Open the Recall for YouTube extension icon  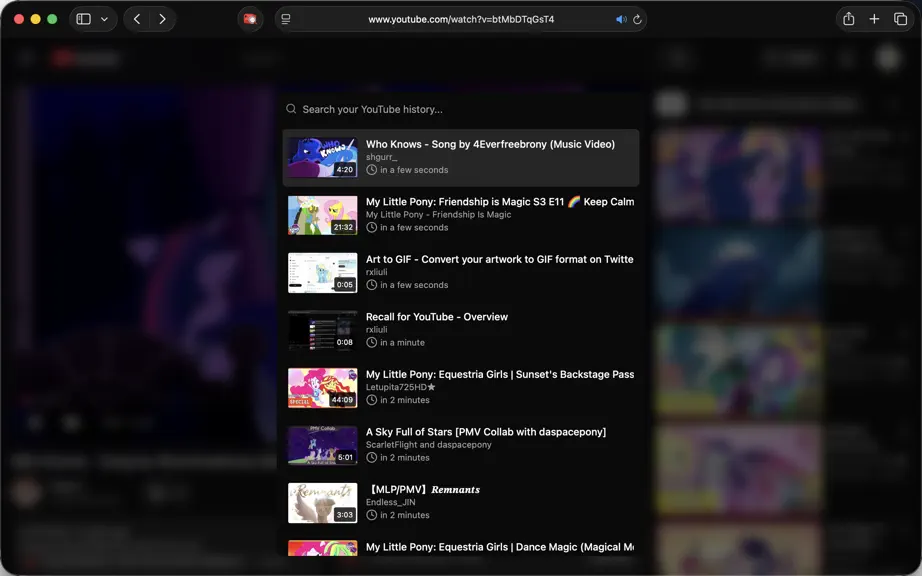coord(250,19)
